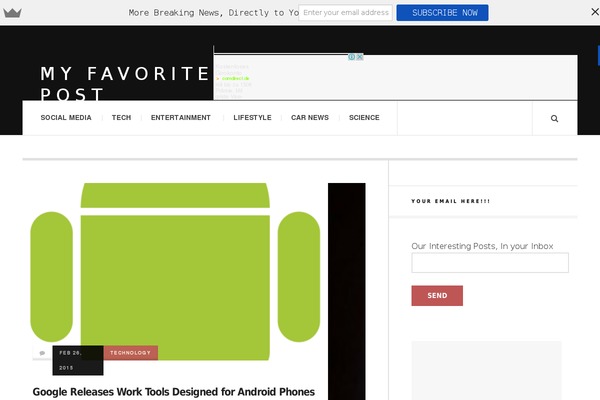
Task: Focus the top email address field
Action: tap(345, 13)
